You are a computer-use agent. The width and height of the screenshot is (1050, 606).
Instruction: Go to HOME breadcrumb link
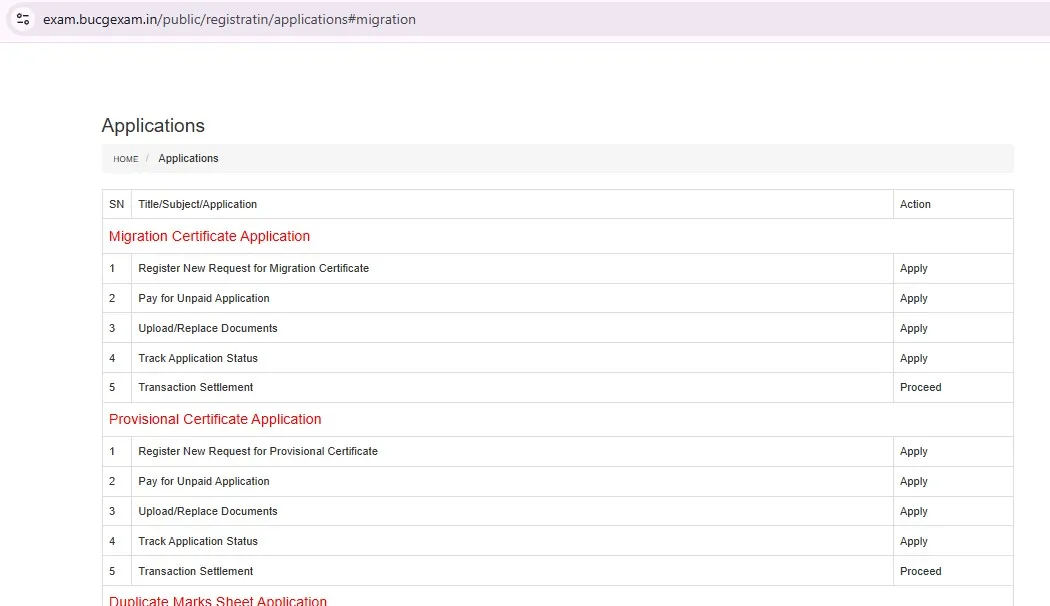tap(125, 159)
